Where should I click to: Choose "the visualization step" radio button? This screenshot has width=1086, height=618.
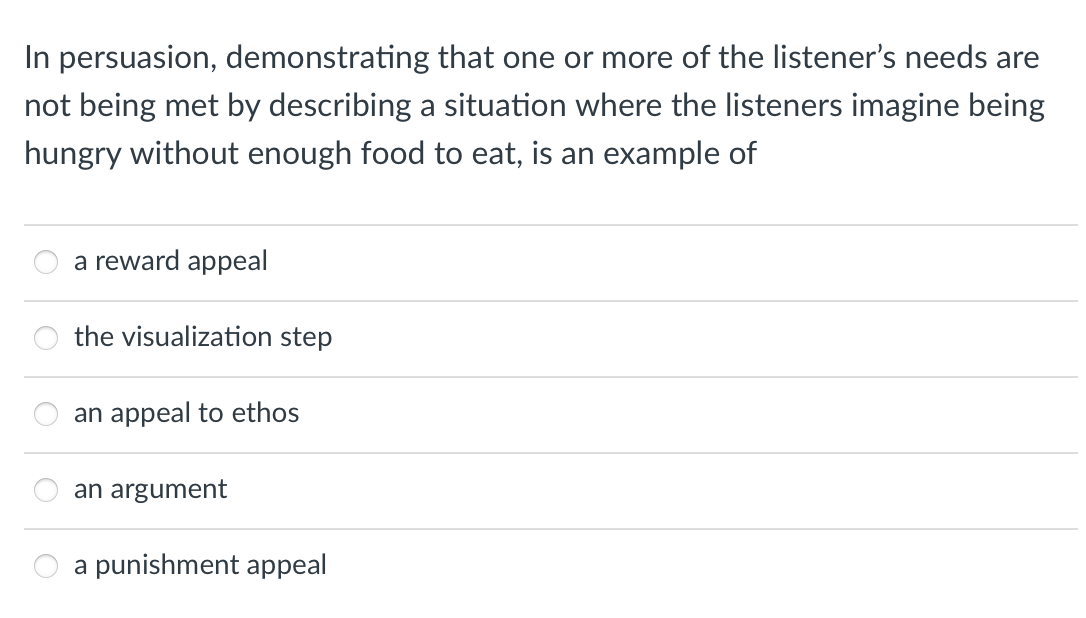tap(47, 338)
